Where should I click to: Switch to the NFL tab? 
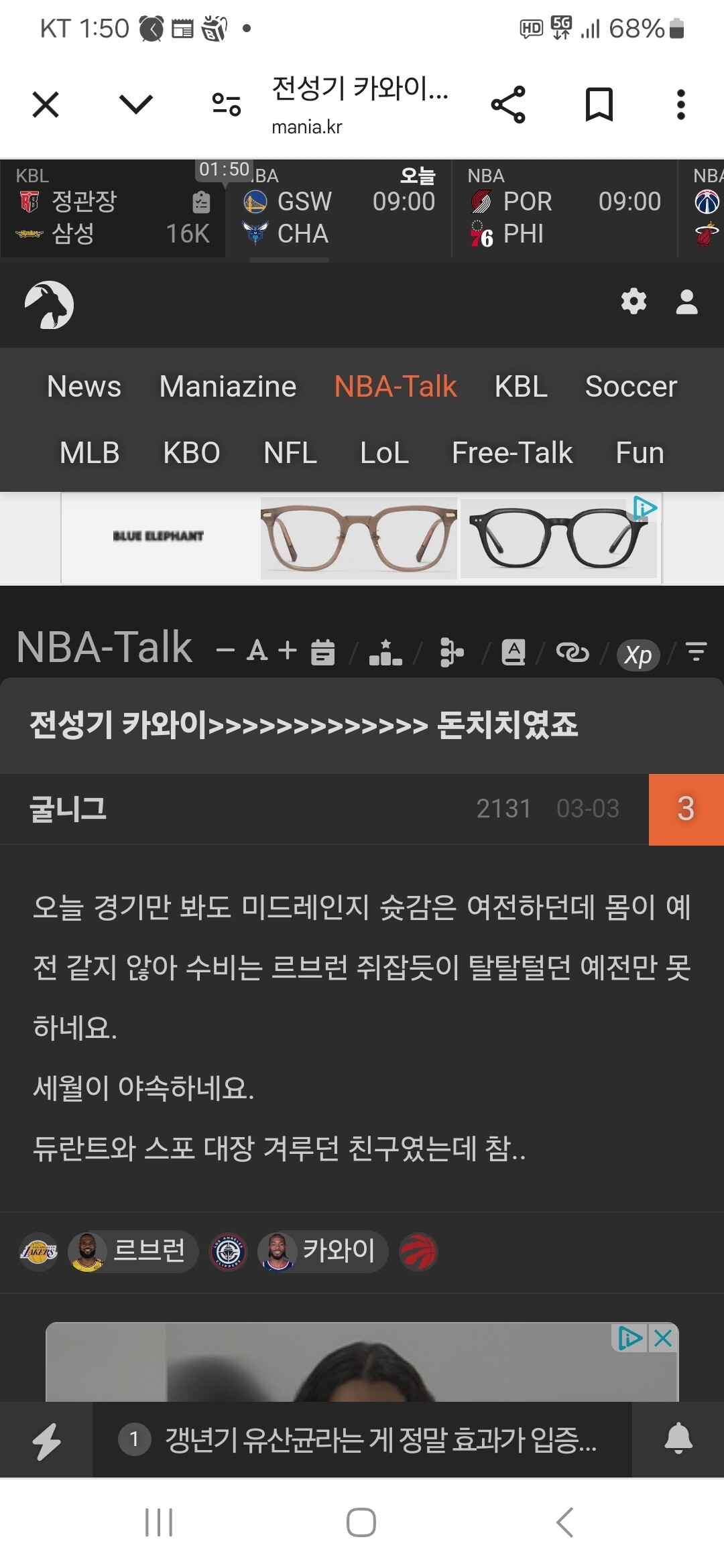pyautogui.click(x=290, y=453)
